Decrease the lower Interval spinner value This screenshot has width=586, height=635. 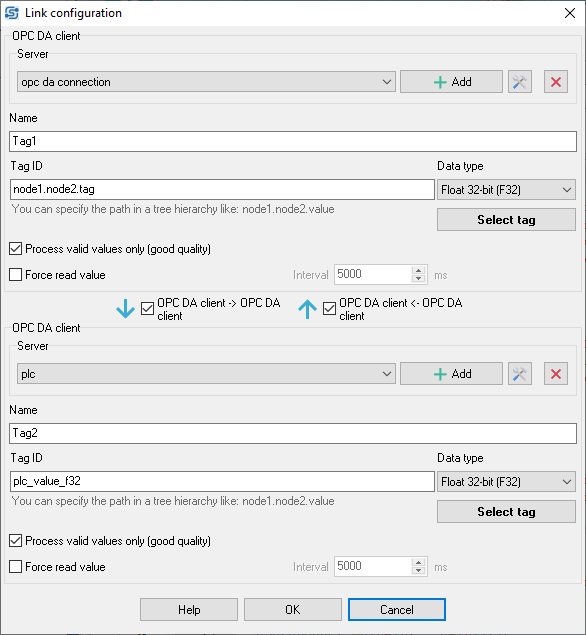(x=418, y=571)
